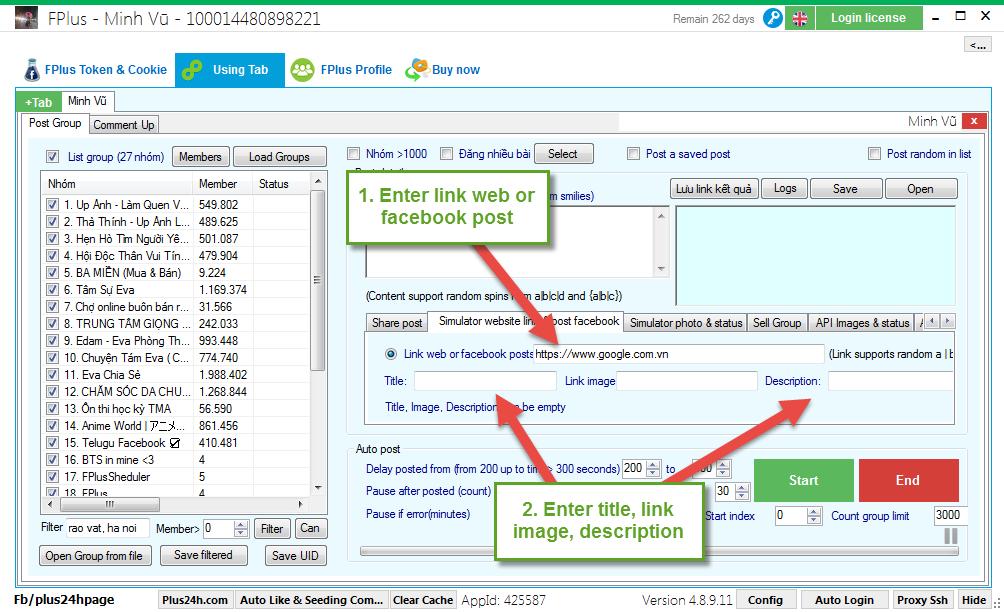Click the Auto Login button

[844, 600]
